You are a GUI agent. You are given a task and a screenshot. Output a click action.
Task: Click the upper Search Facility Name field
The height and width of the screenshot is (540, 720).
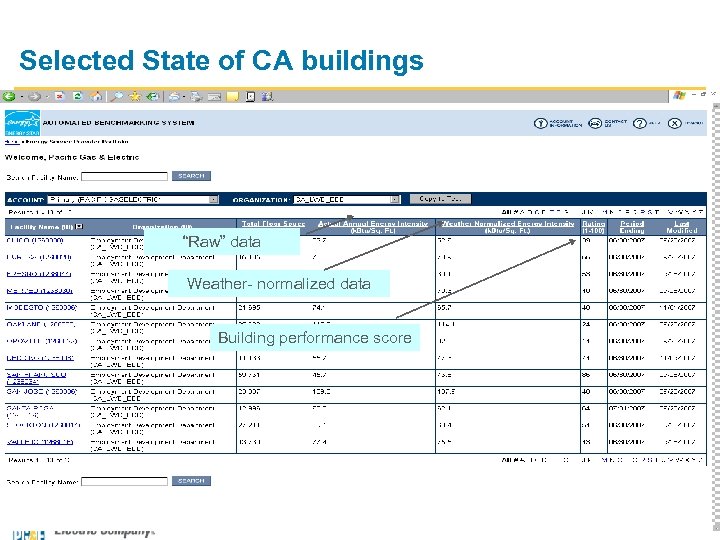click(x=124, y=176)
